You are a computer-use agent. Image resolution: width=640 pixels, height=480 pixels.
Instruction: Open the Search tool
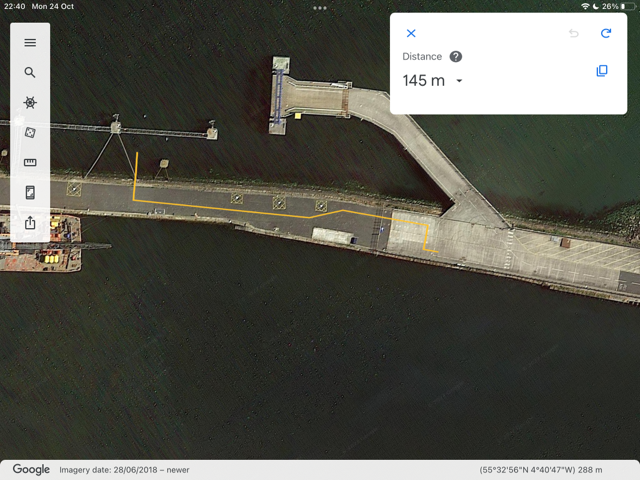click(30, 73)
